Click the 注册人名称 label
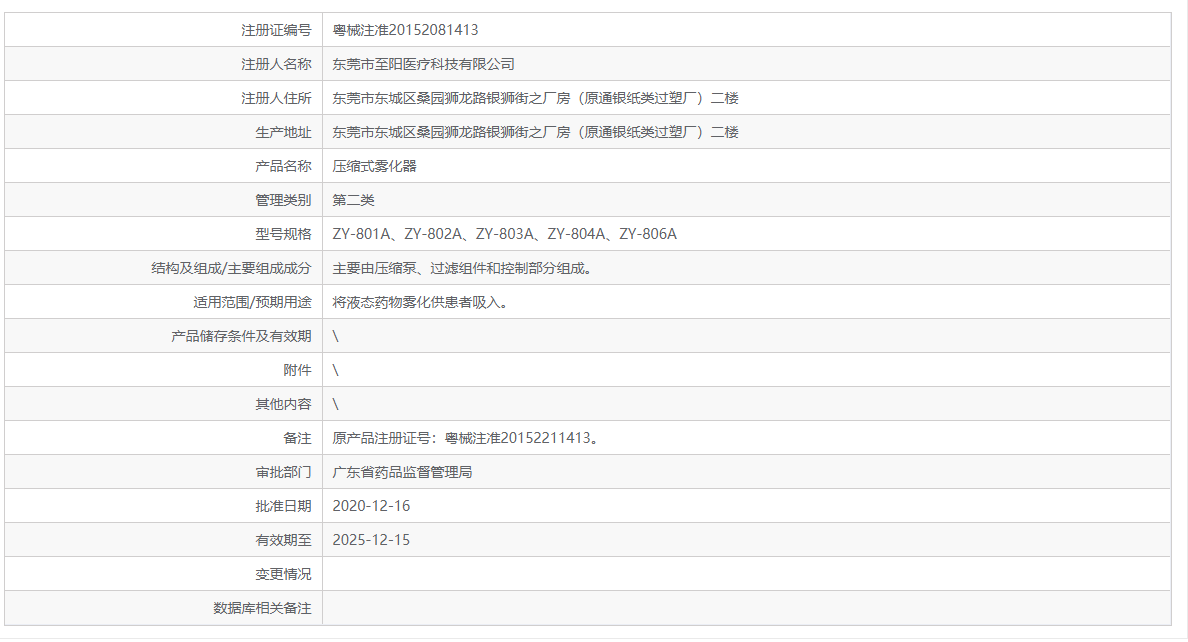This screenshot has width=1188, height=642. pyautogui.click(x=276, y=64)
